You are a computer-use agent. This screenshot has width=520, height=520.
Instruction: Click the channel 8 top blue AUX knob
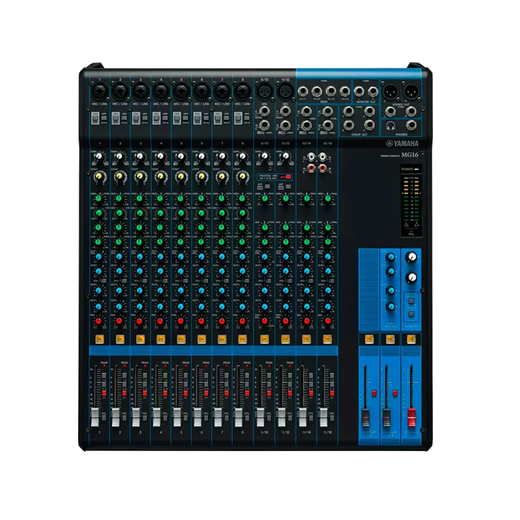(242, 257)
